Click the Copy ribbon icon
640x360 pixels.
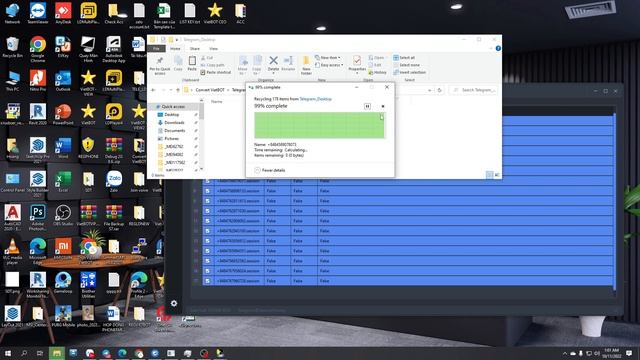178,64
